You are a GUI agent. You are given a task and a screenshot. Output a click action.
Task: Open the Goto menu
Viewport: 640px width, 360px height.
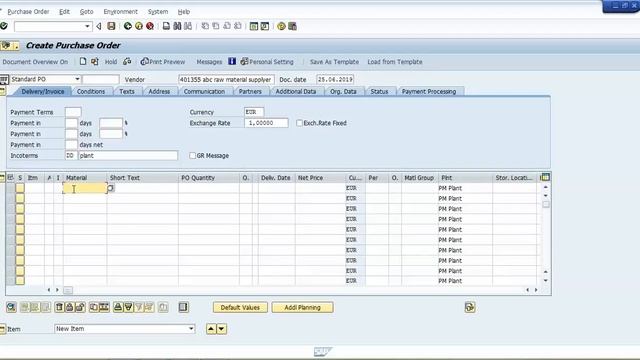tap(86, 12)
